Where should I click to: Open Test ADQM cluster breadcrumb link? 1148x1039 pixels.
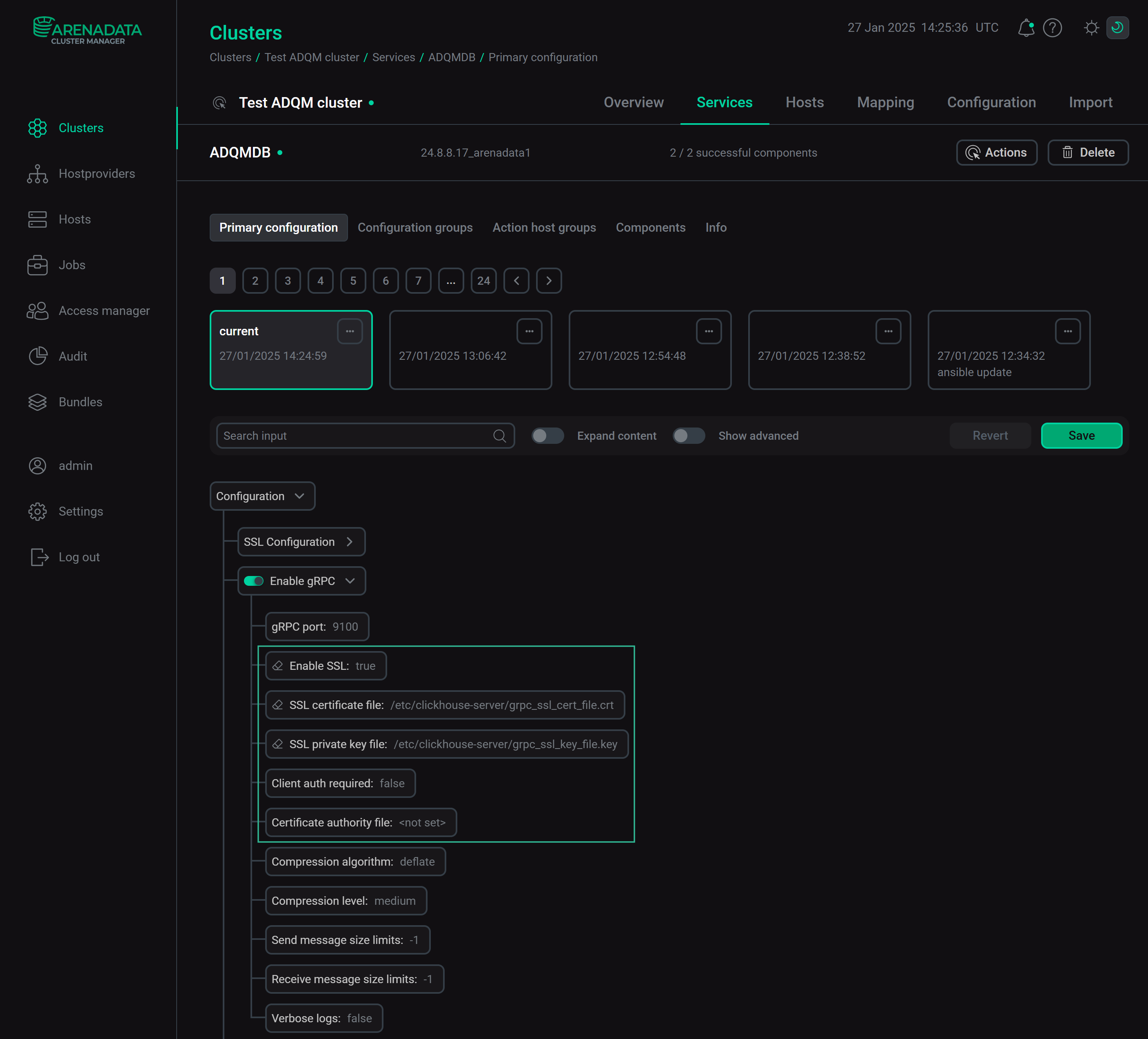312,58
